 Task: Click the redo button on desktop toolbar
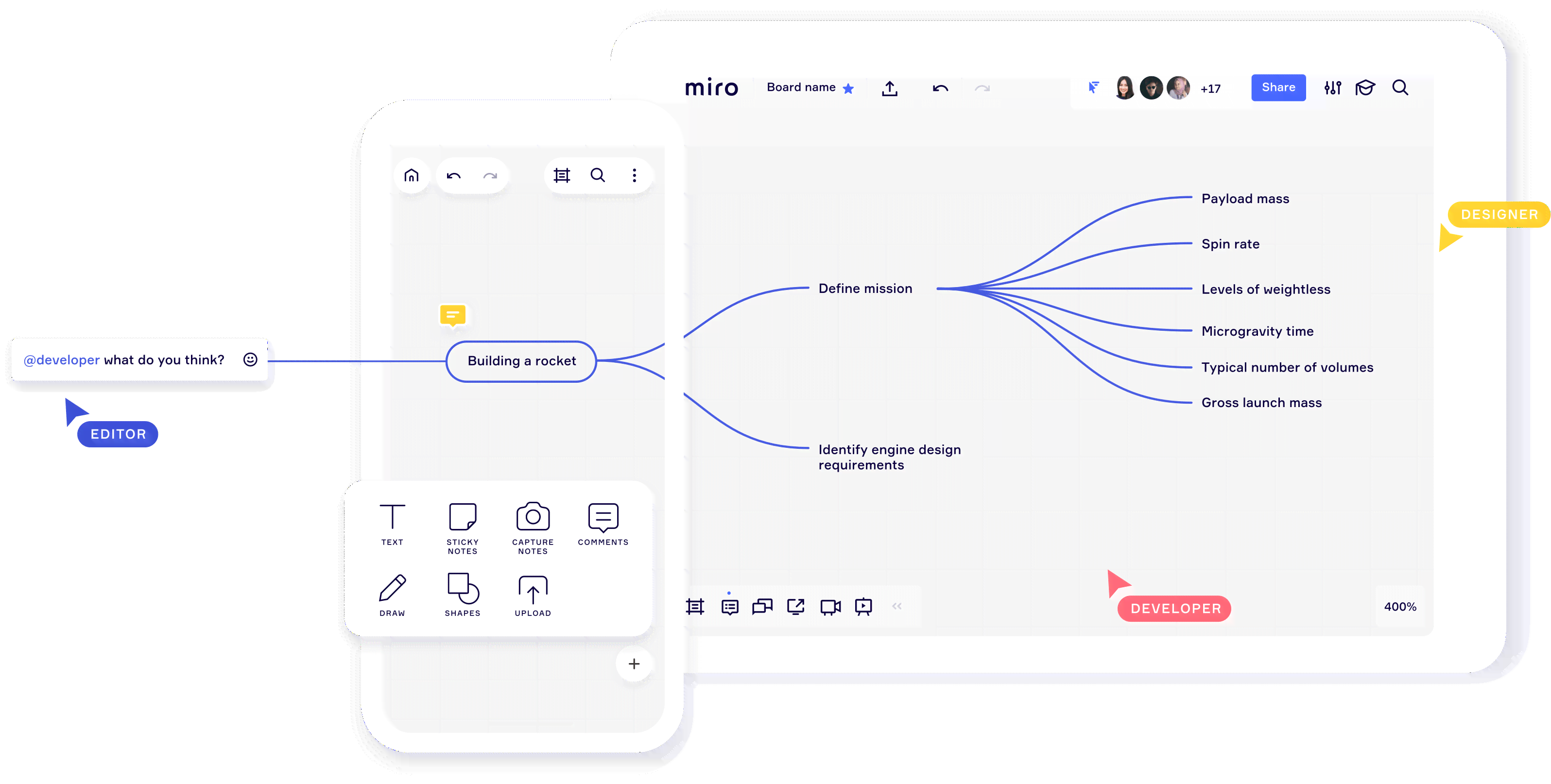click(981, 88)
